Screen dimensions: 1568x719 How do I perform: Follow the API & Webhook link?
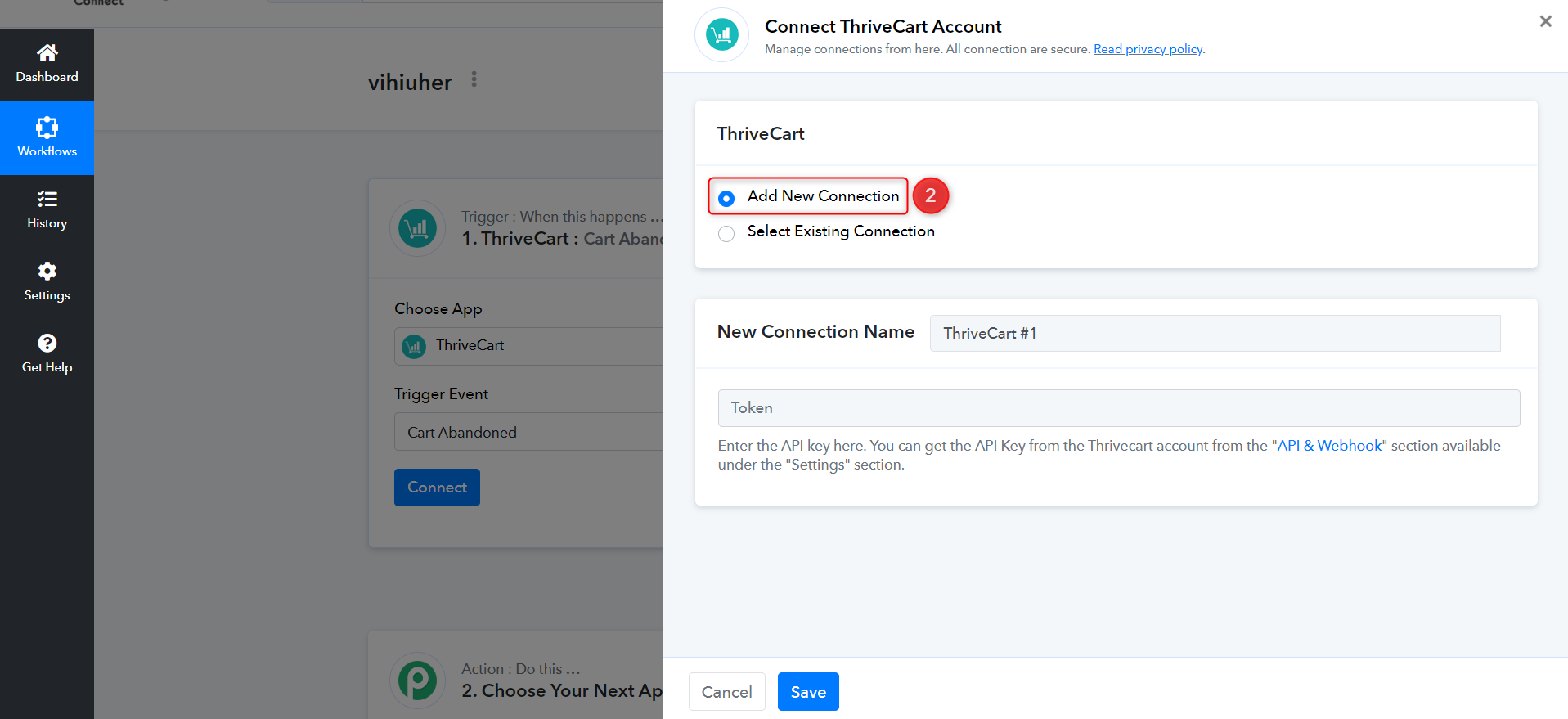click(x=1330, y=446)
